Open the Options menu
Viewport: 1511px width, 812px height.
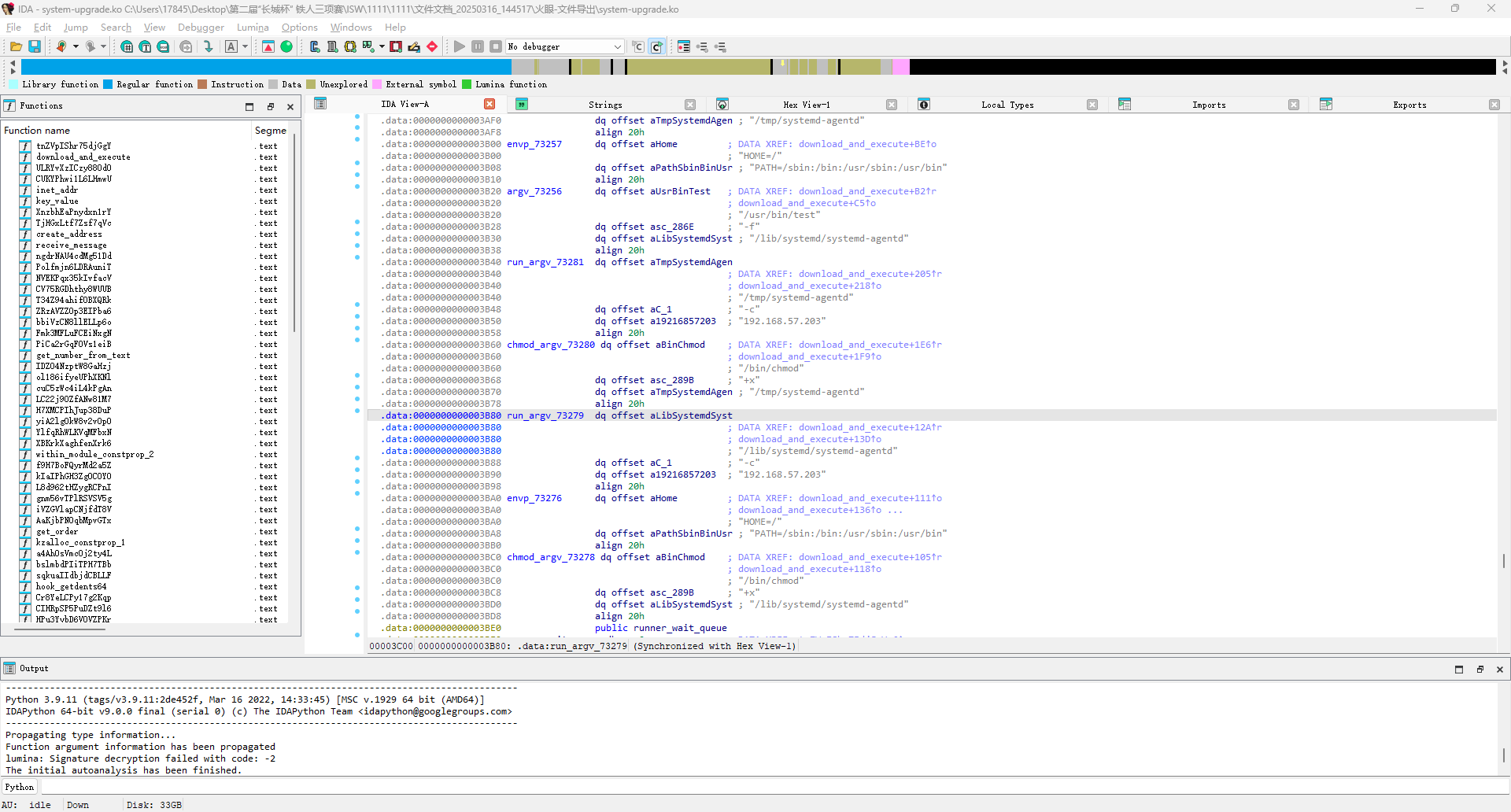(x=300, y=27)
